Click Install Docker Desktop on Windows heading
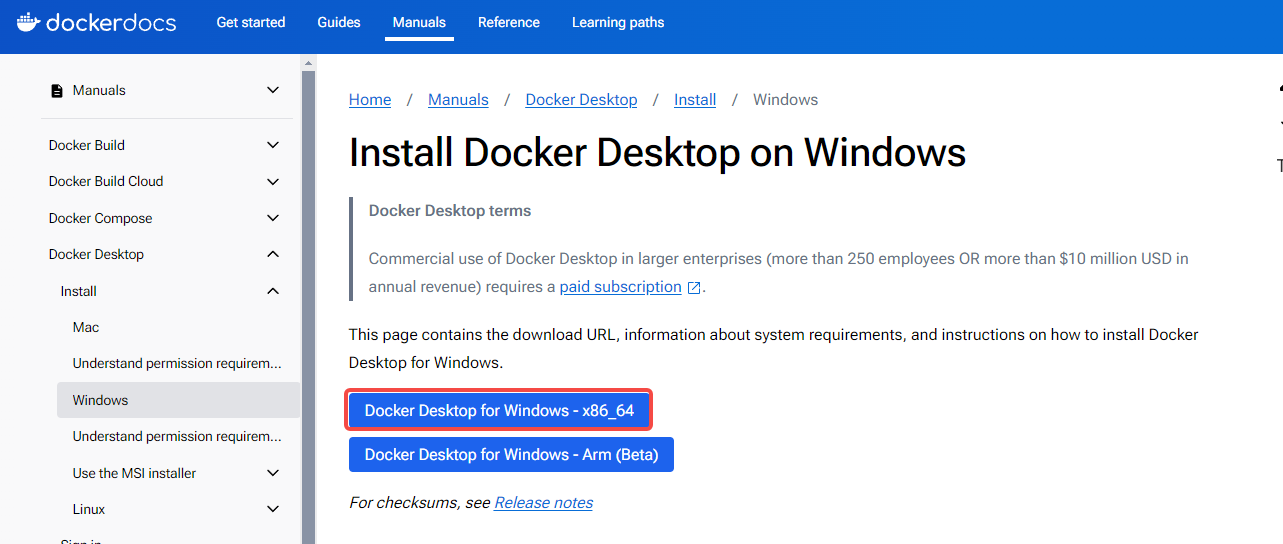This screenshot has height=544, width=1283. coord(657,153)
